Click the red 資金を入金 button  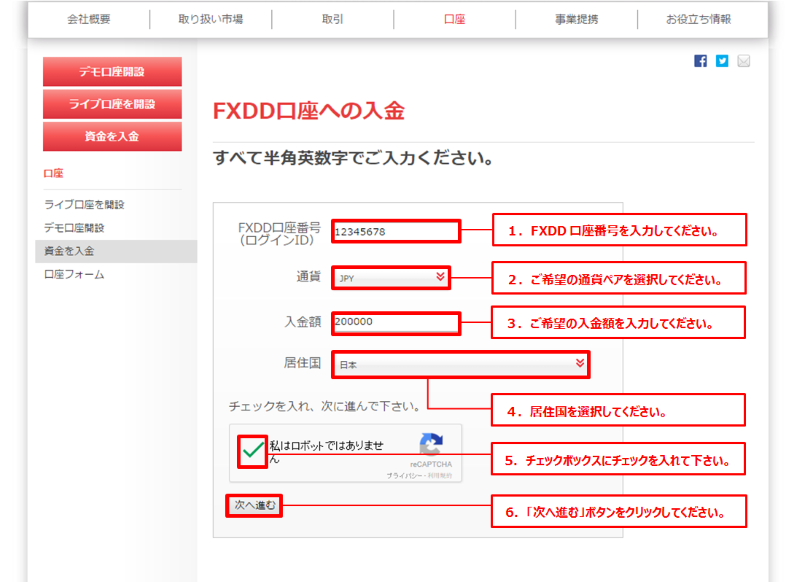pos(112,136)
